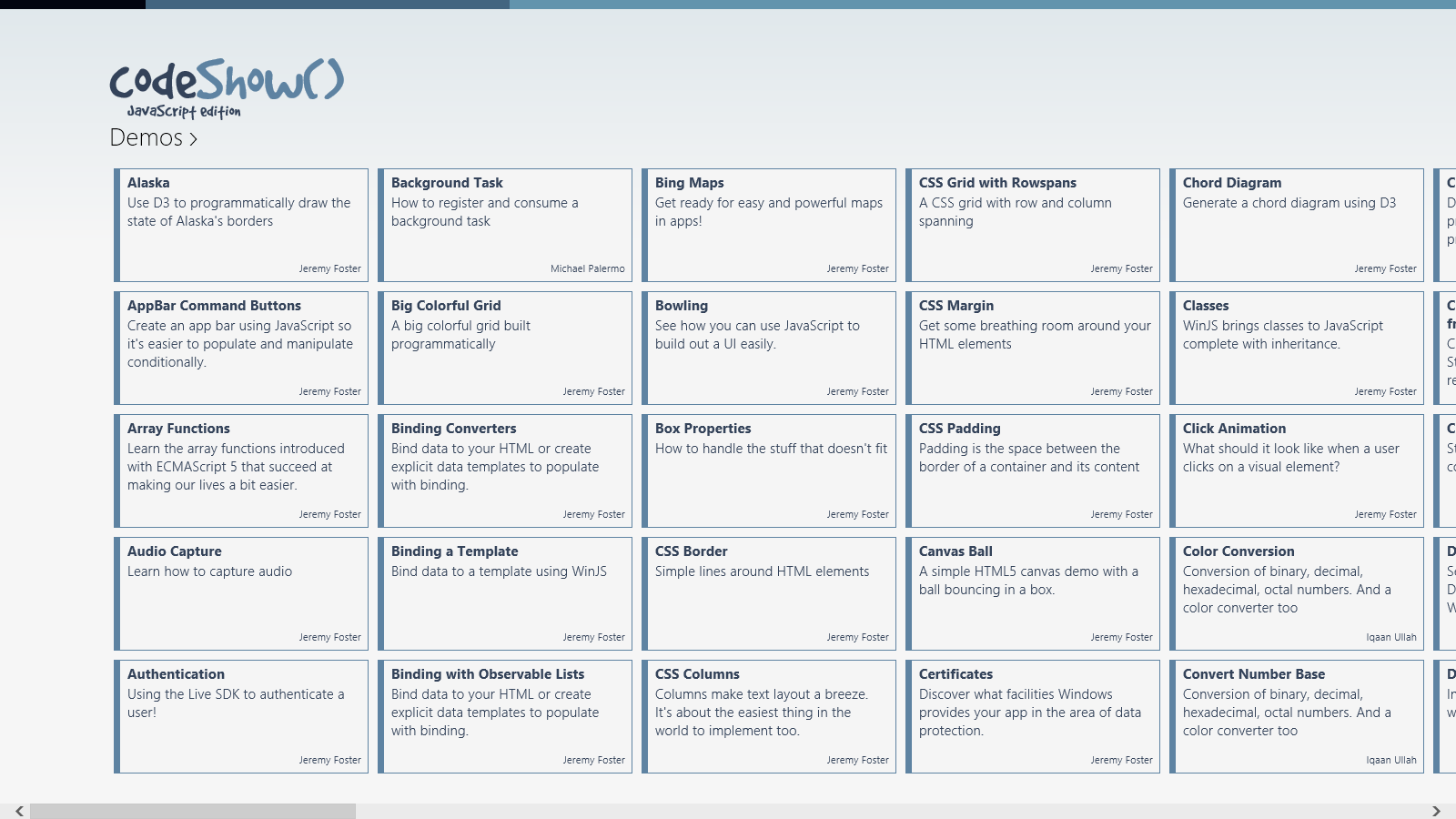Screen dimensions: 1456x819
Task: Open the Canvas Ball demo tile
Action: click(1033, 593)
